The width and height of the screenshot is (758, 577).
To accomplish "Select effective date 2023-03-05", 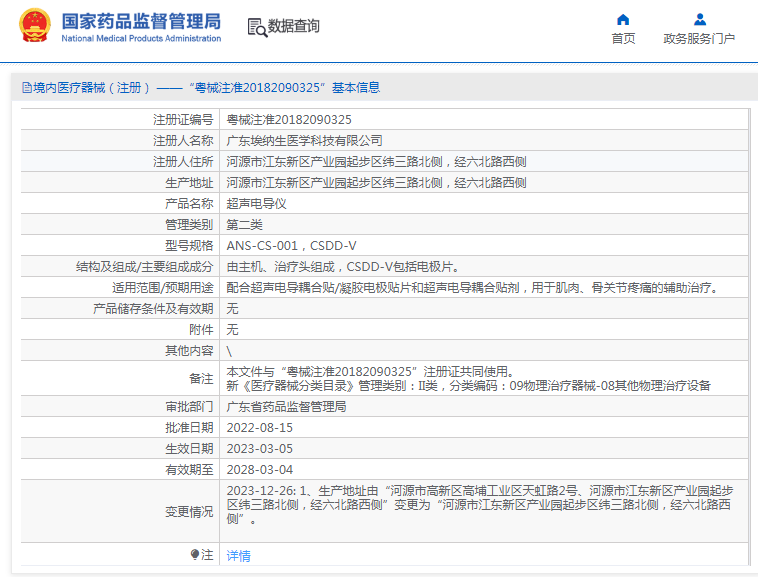I will pyautogui.click(x=260, y=448).
